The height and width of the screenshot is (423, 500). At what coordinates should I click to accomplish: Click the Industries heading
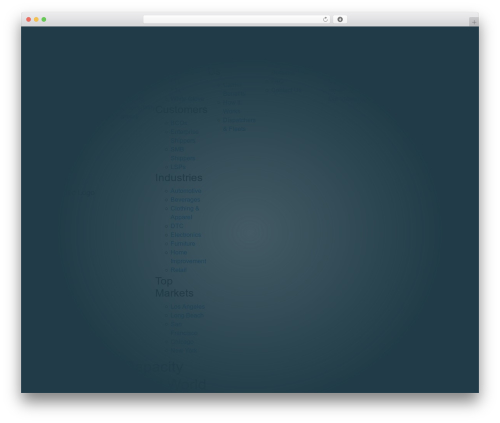179,177
